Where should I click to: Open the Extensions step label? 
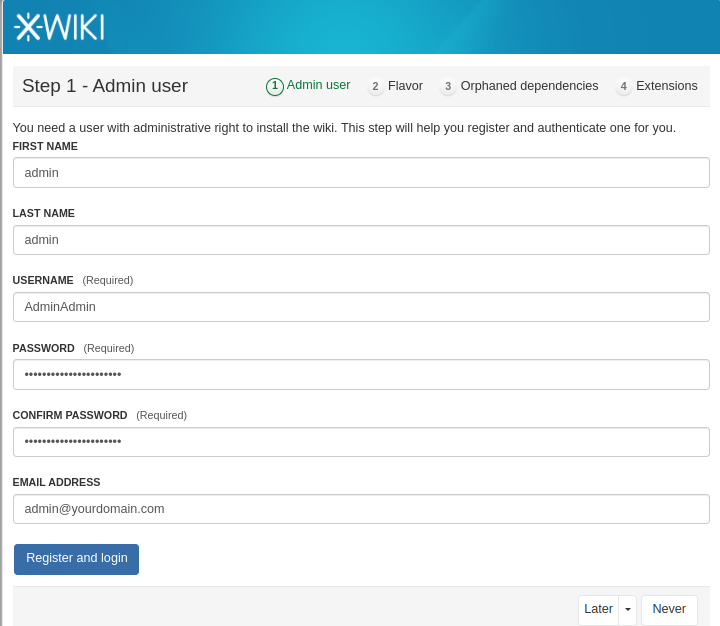tap(666, 86)
